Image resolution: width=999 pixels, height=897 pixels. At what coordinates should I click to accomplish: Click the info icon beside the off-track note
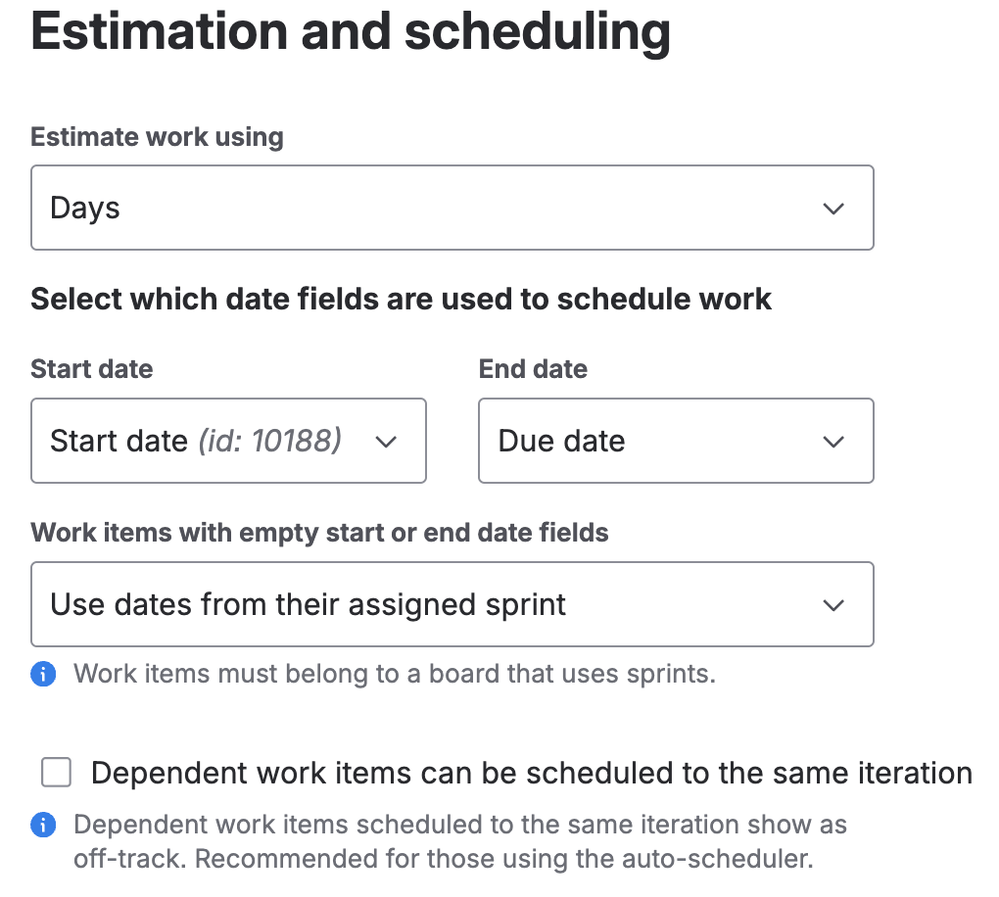(x=43, y=826)
